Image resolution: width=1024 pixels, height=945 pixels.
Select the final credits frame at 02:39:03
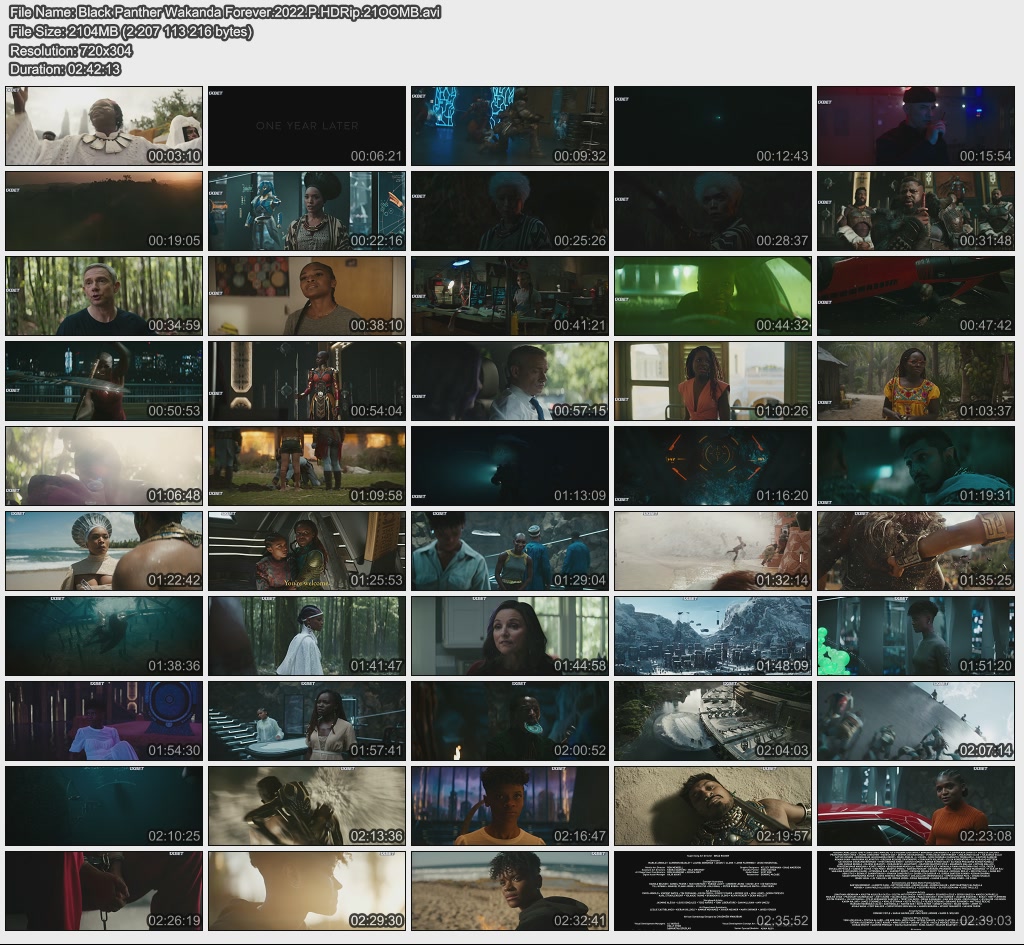916,891
